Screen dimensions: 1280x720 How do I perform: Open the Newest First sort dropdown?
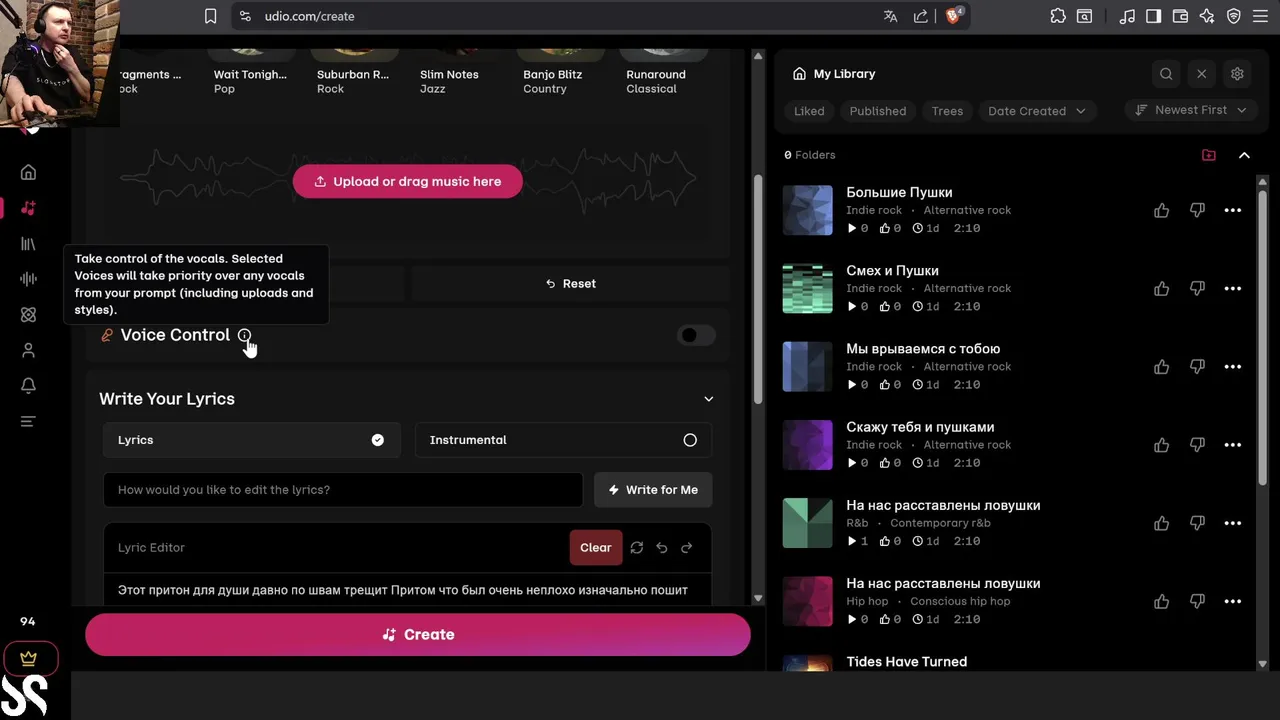click(x=1190, y=110)
